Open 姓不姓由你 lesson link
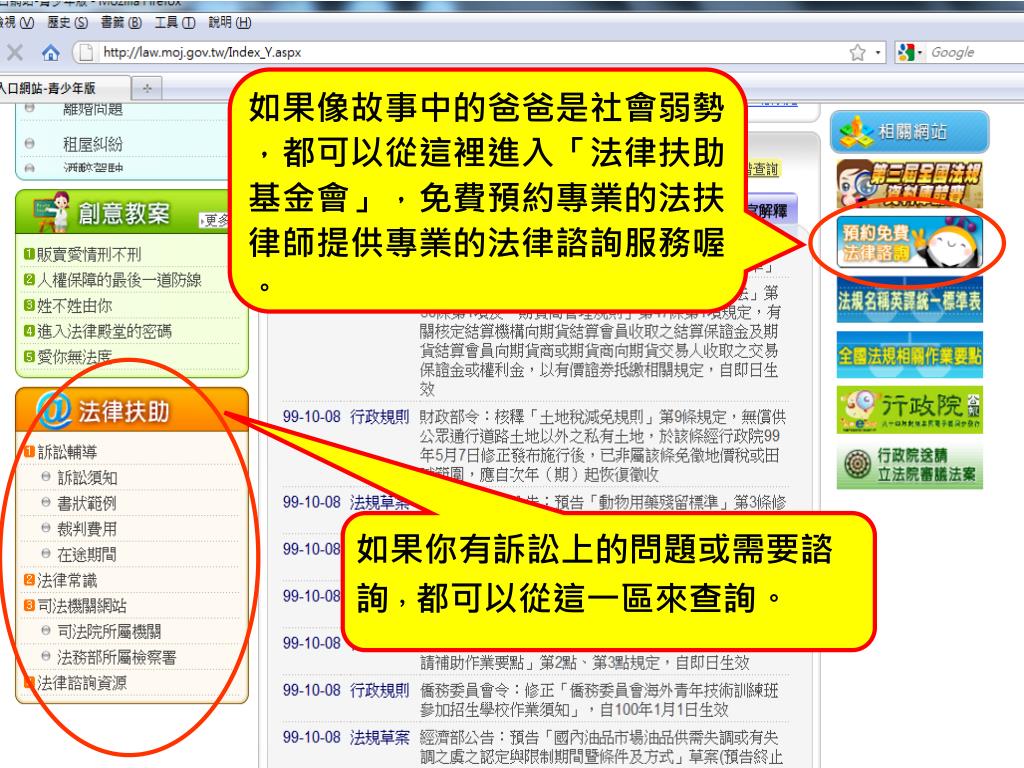The height and width of the screenshot is (768, 1024). (x=74, y=306)
